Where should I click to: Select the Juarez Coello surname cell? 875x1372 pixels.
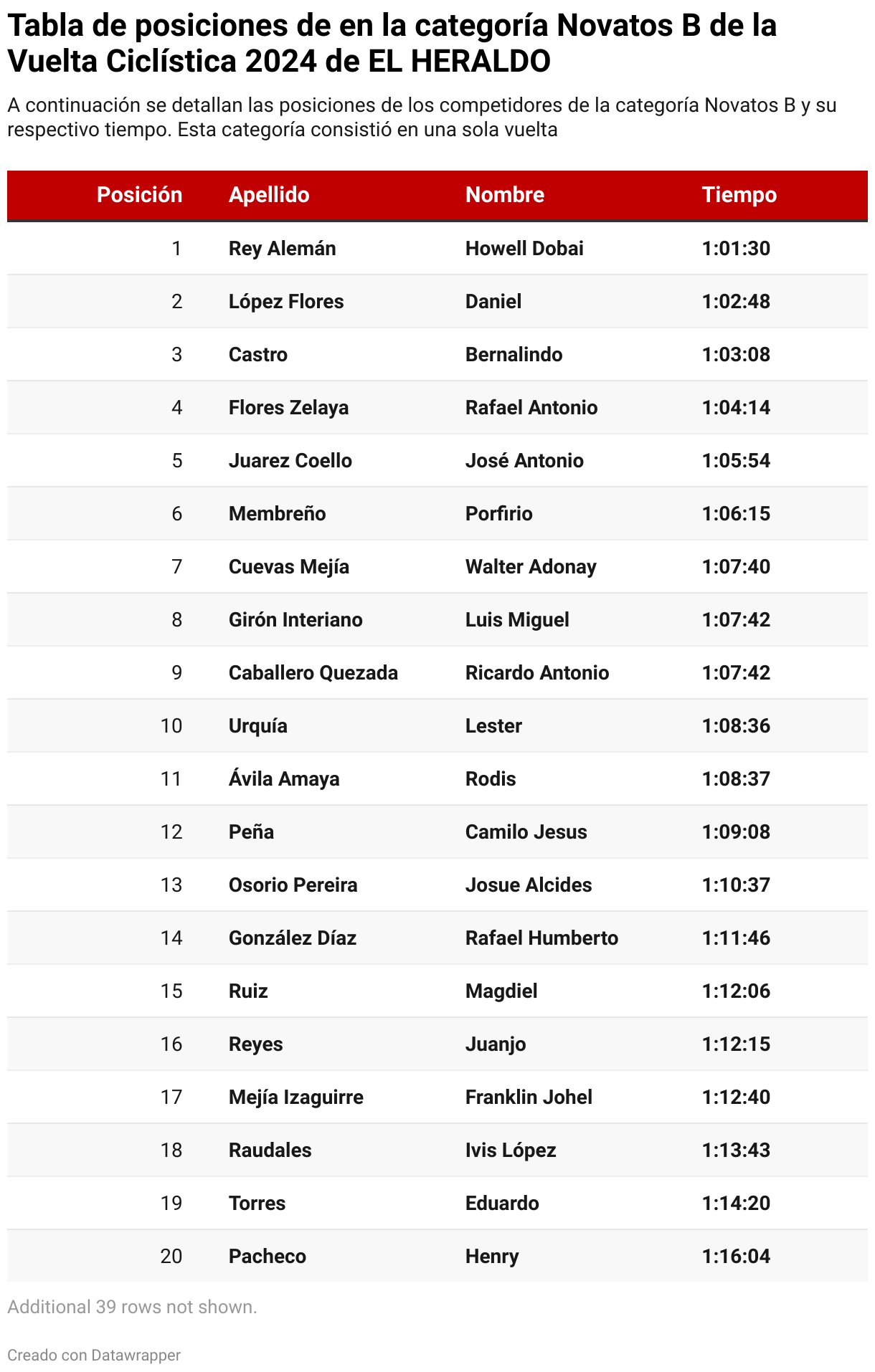[x=290, y=461]
